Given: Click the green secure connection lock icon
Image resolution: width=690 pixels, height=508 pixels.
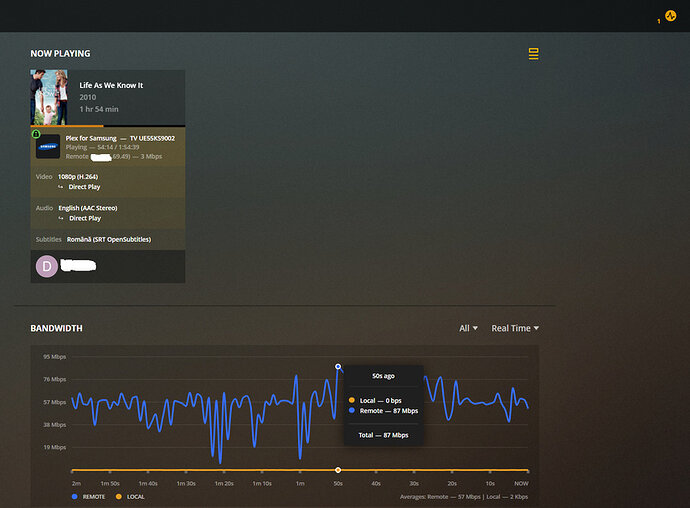Looking at the screenshot, I should click(x=36, y=134).
